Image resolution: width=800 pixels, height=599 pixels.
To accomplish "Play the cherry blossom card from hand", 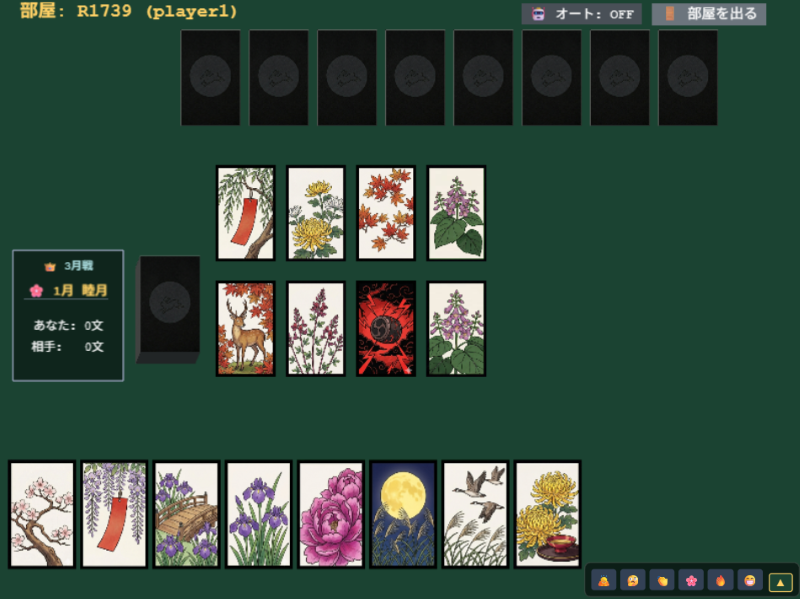I will point(42,514).
